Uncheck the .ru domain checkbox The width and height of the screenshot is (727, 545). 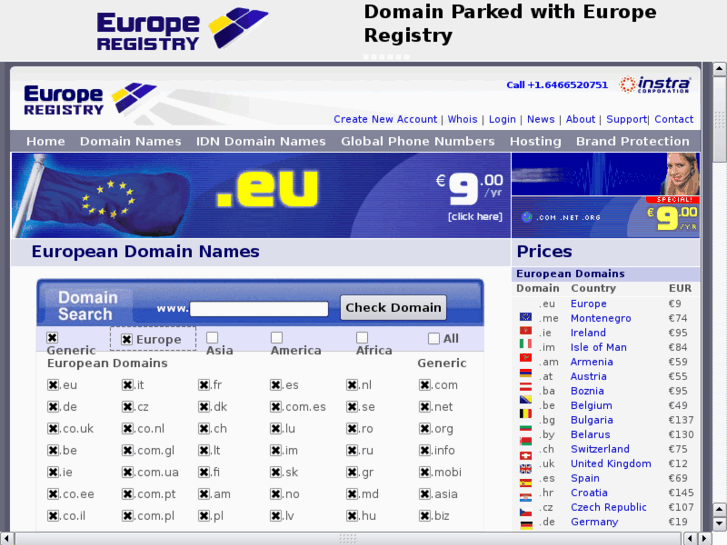(352, 450)
